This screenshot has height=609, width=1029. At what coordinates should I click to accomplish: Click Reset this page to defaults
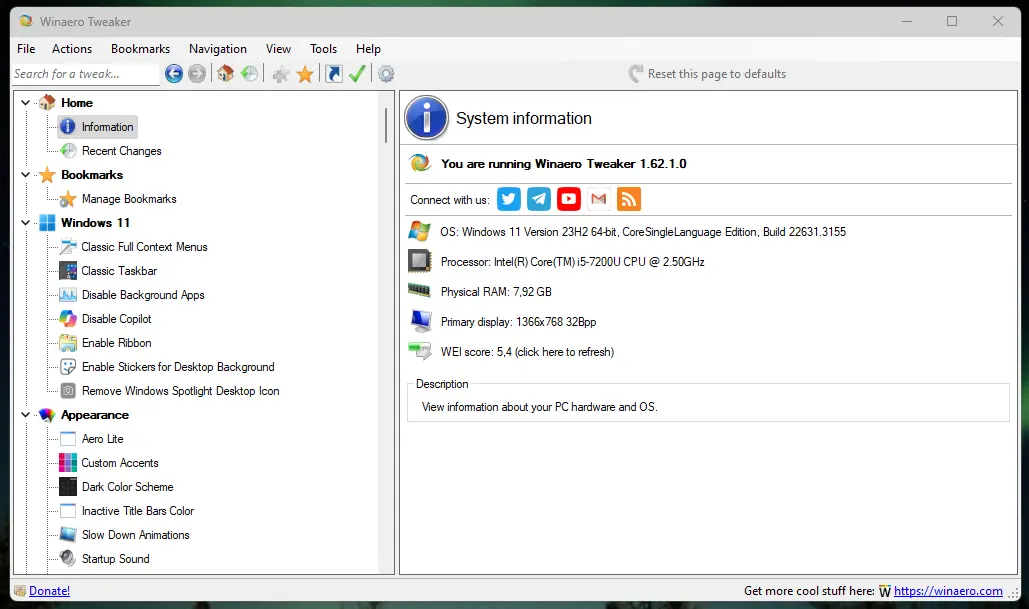point(707,74)
